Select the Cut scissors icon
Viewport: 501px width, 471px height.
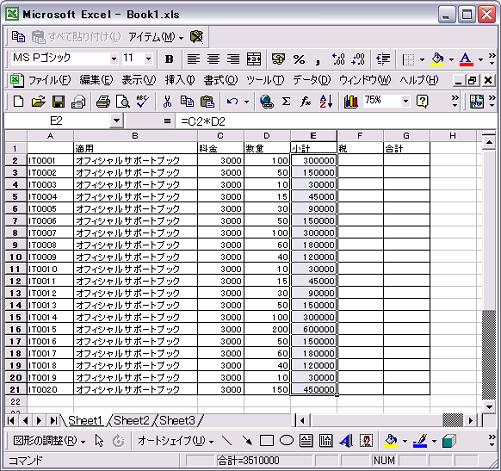point(167,101)
